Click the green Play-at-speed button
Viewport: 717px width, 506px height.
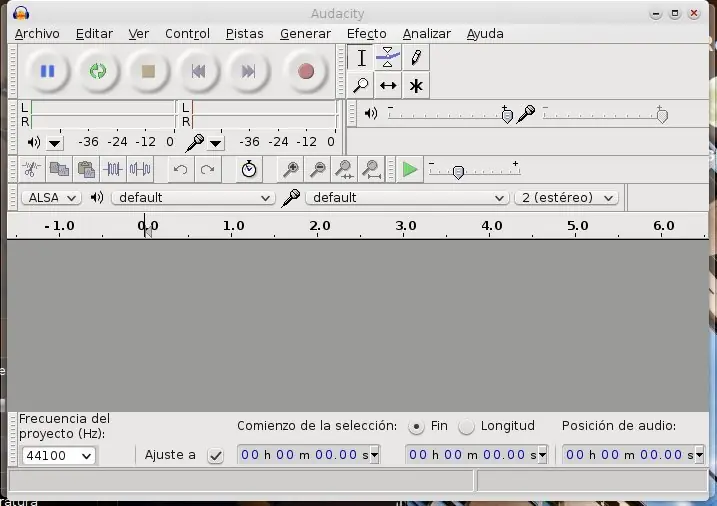pyautogui.click(x=410, y=170)
